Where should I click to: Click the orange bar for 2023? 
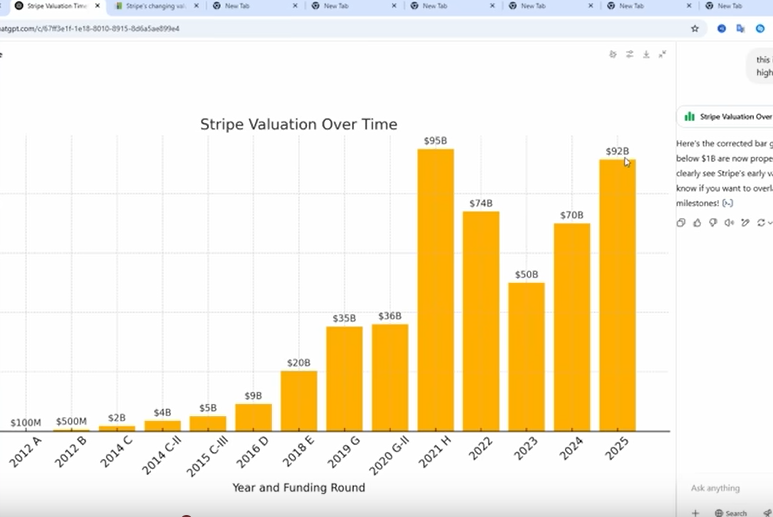pyautogui.click(x=527, y=357)
